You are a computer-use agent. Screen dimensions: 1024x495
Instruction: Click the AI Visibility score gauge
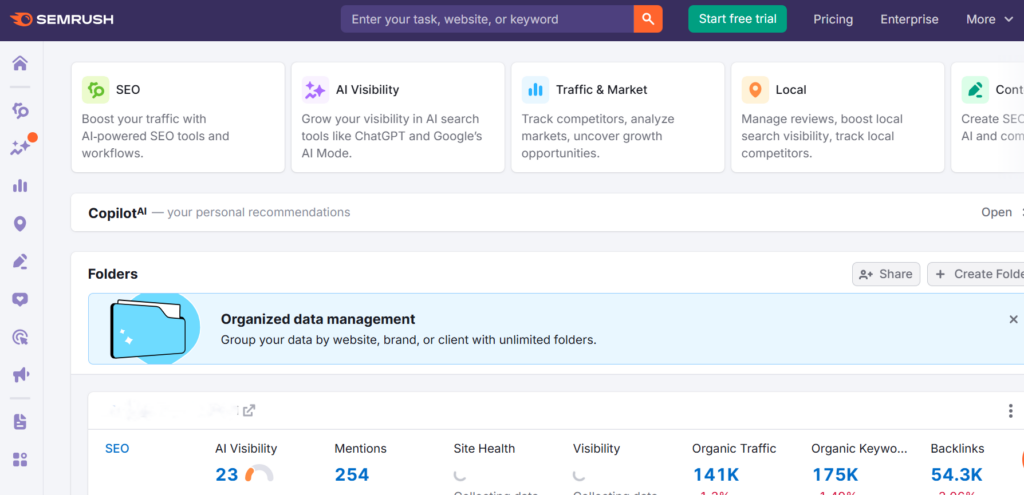259,473
